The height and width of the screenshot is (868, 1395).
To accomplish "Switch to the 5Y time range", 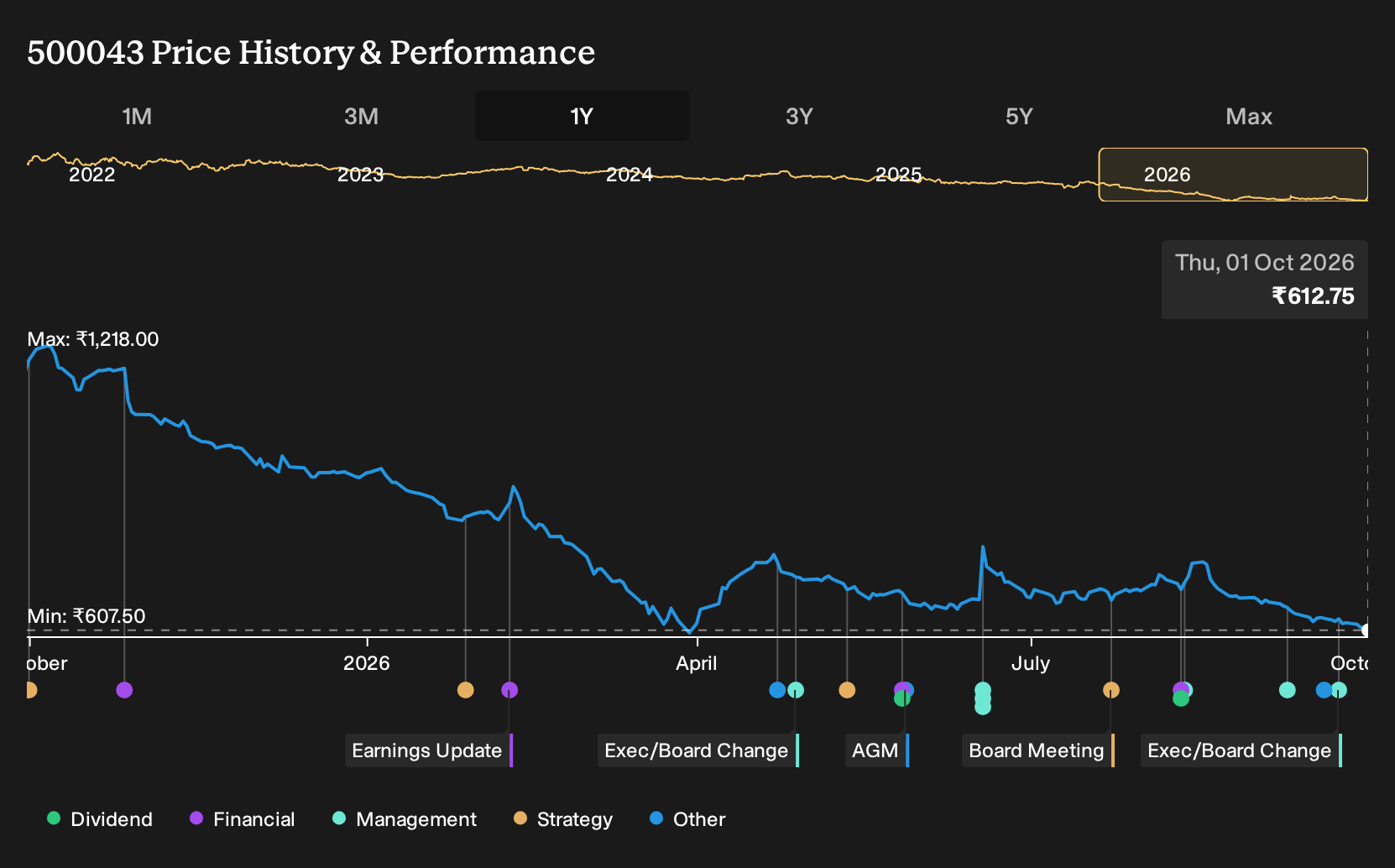I will [x=1019, y=116].
